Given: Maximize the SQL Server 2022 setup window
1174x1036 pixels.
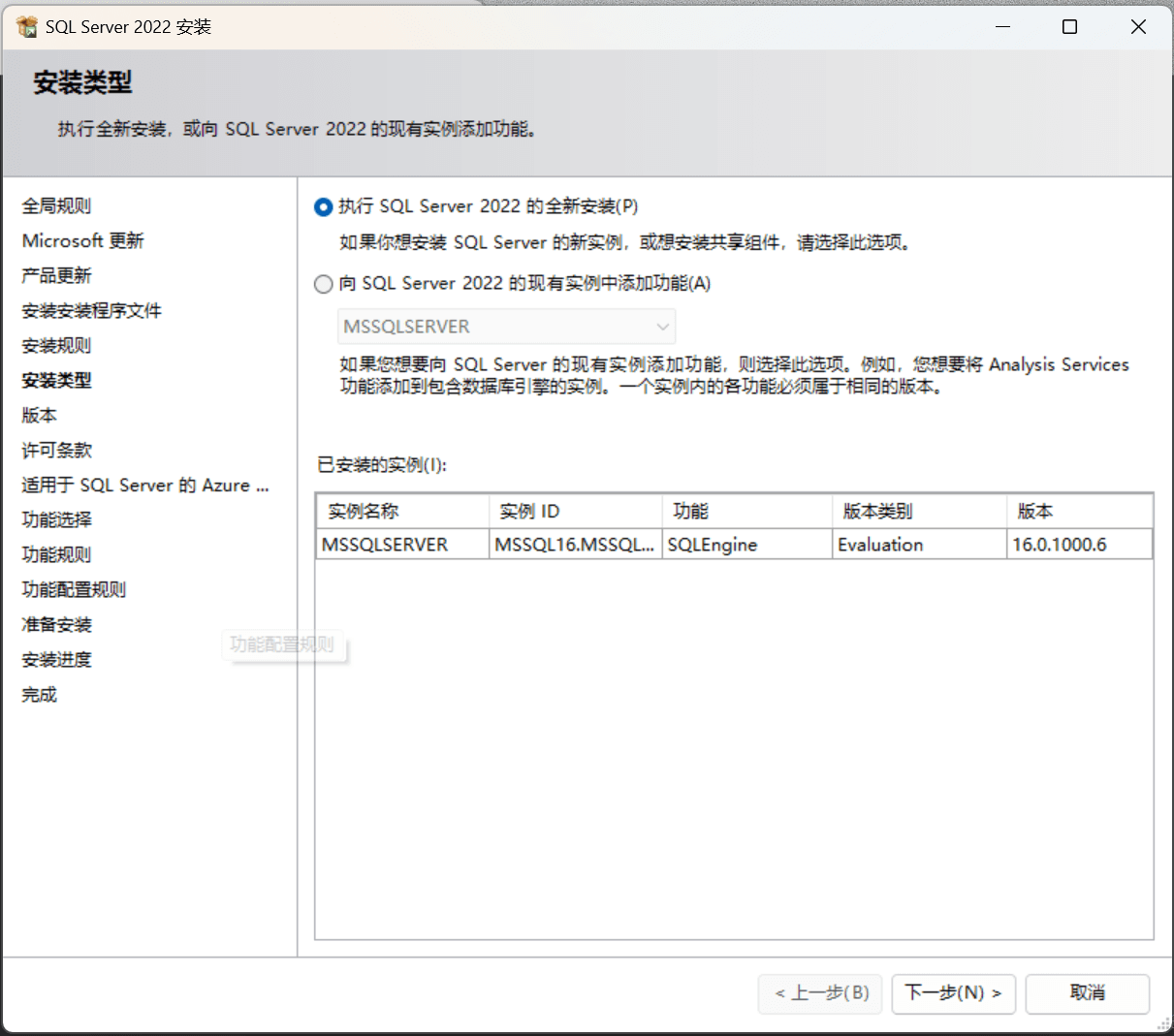Looking at the screenshot, I should pyautogui.click(x=1070, y=27).
